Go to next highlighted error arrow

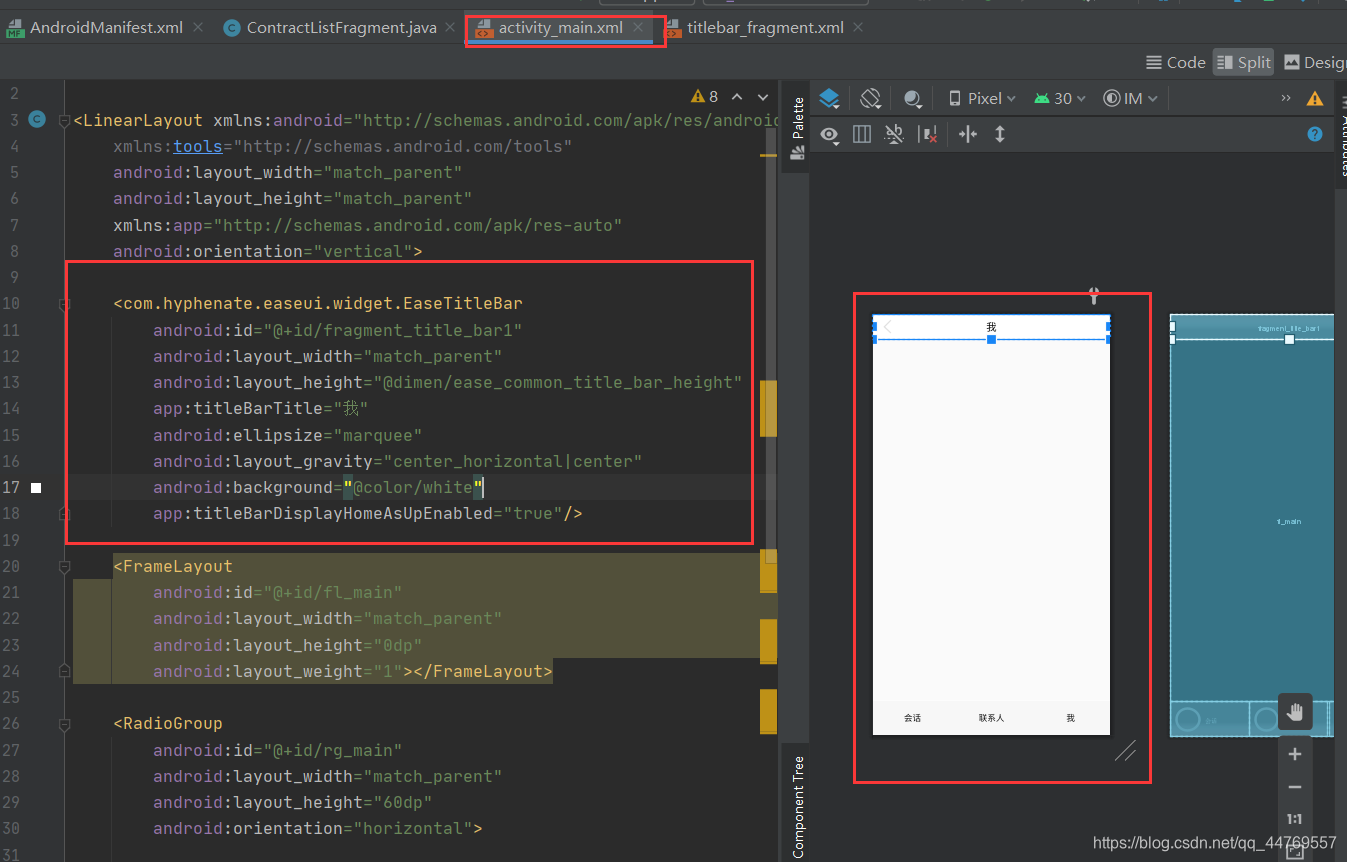pyautogui.click(x=763, y=97)
